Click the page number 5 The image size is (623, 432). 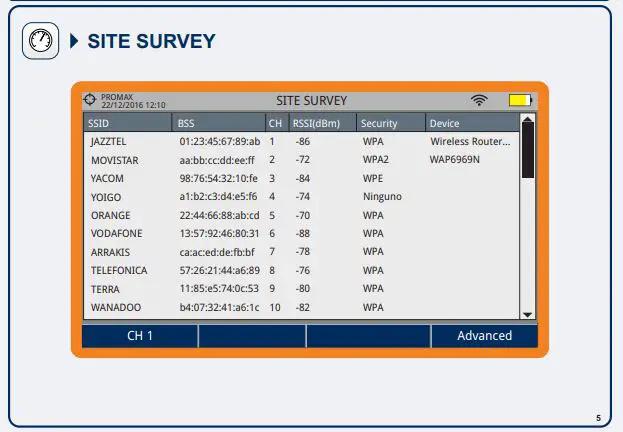(x=598, y=418)
